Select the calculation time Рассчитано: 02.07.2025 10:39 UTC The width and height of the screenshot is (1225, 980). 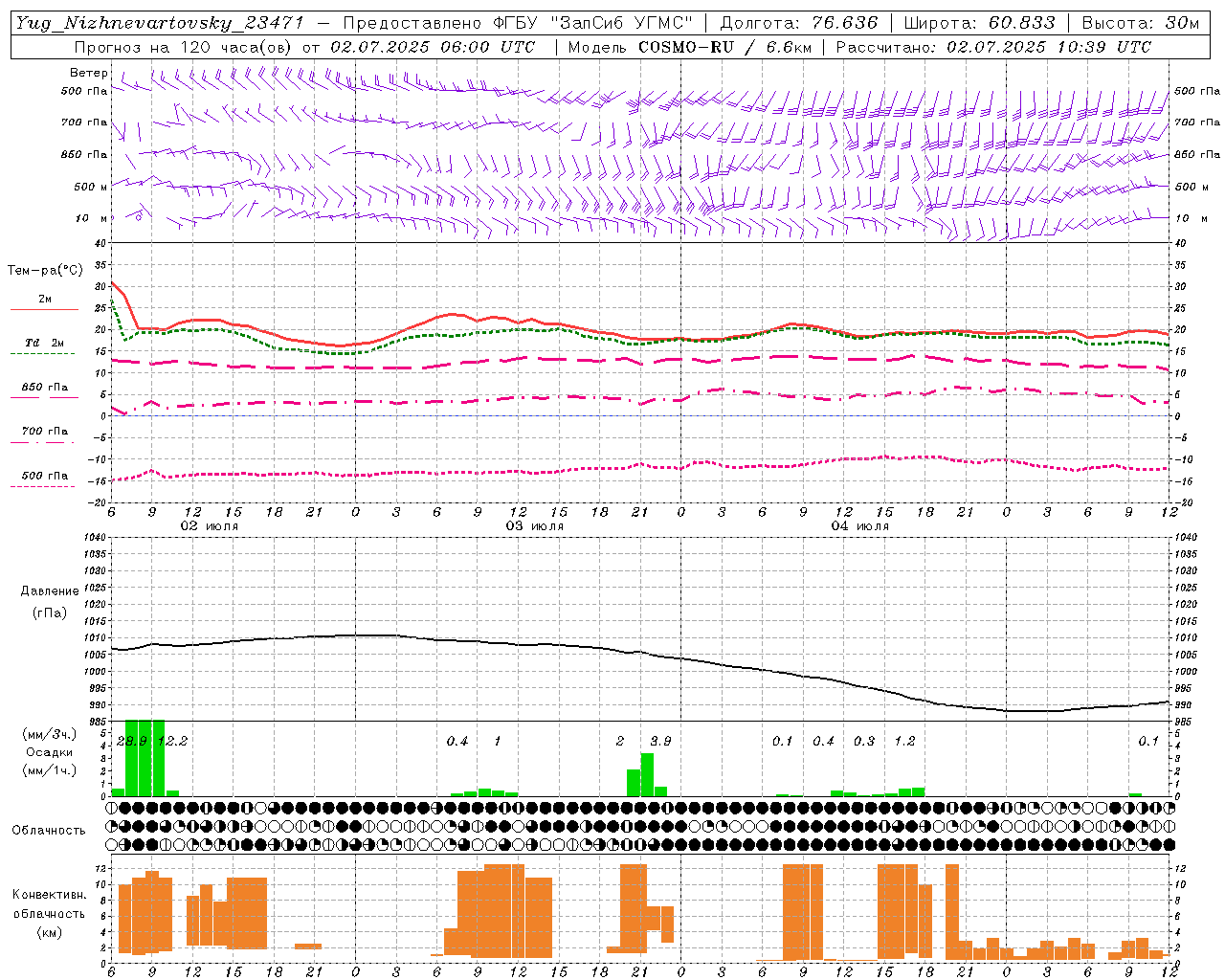[x=993, y=47]
